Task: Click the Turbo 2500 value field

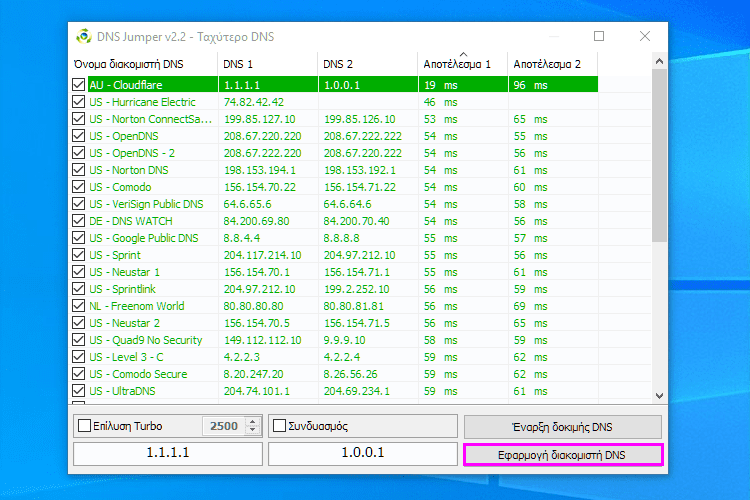Action: click(x=224, y=426)
